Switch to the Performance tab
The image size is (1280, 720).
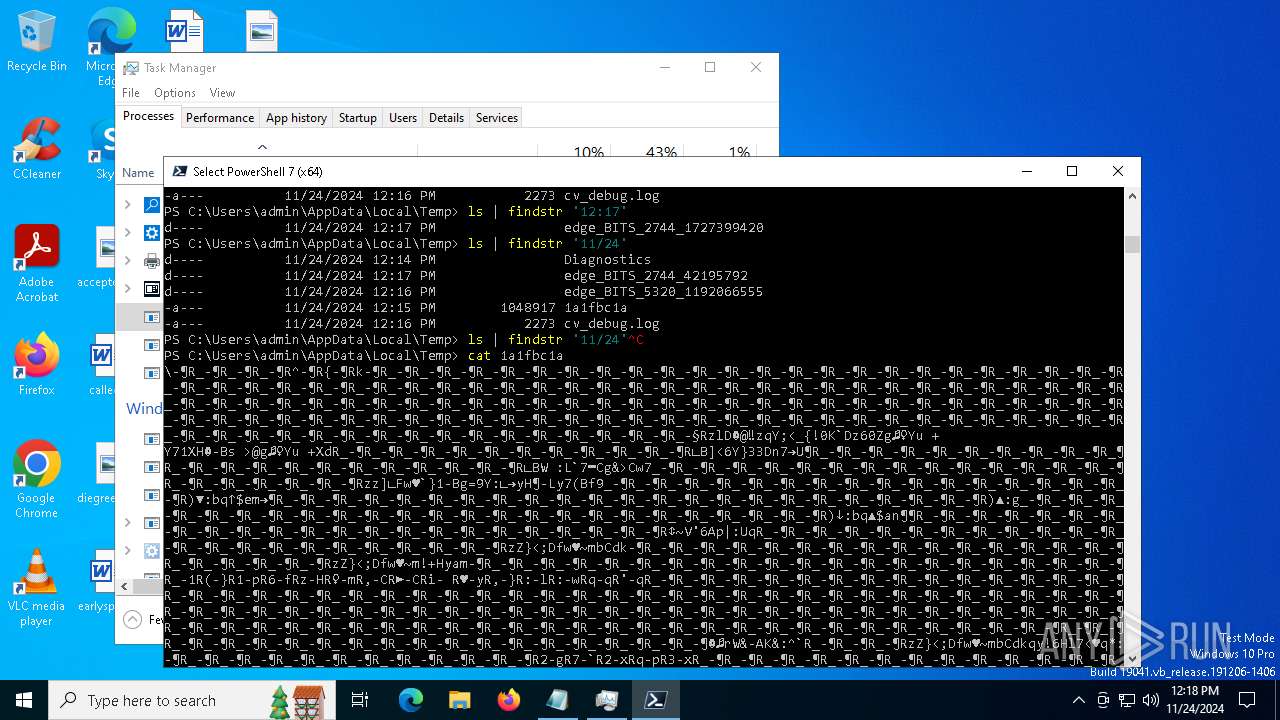tap(220, 118)
